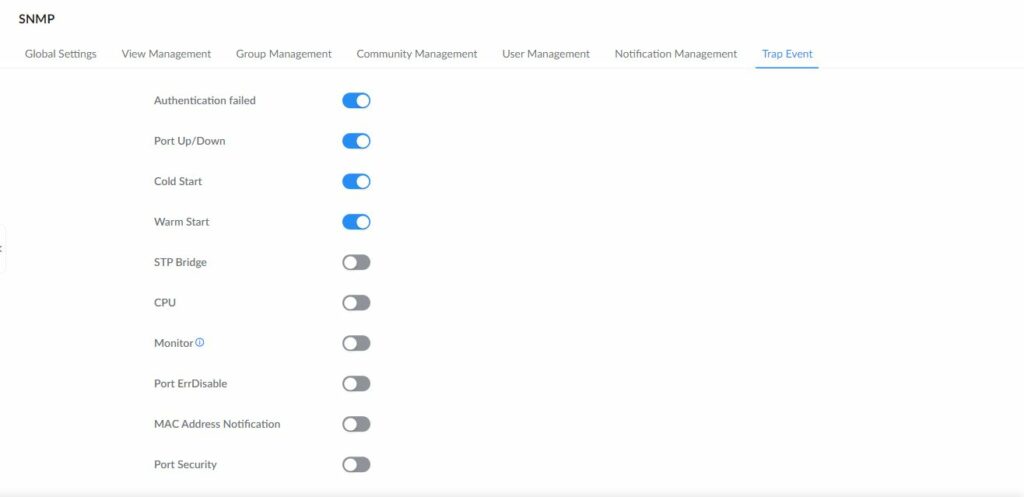Click the SNMP page heading
1024x497 pixels.
pyautogui.click(x=37, y=19)
